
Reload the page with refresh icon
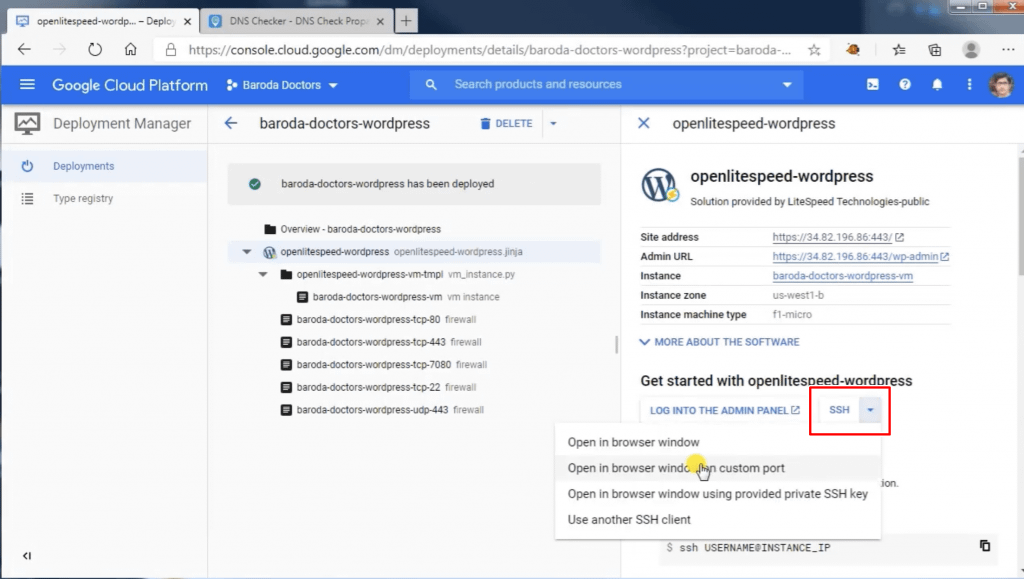95,50
